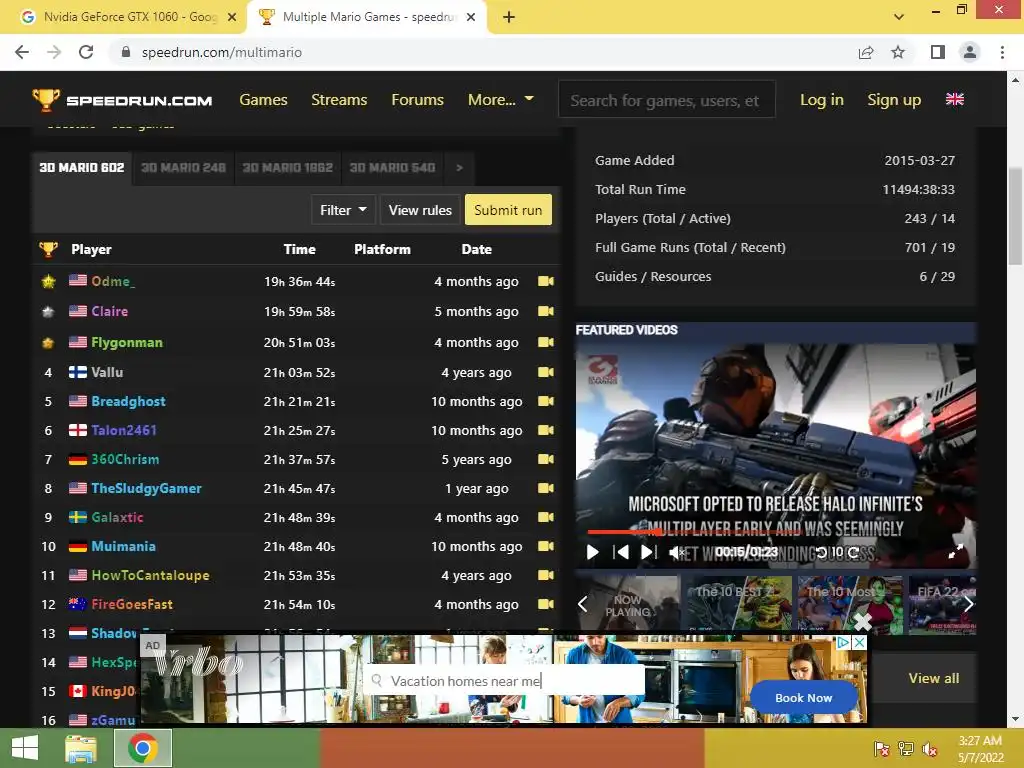The width and height of the screenshot is (1024, 768).
Task: Select the 3D MARIO 540 tab
Action: tap(392, 168)
